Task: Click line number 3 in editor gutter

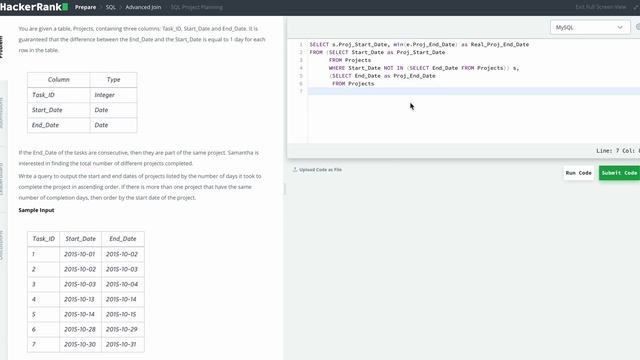Action: click(301, 60)
